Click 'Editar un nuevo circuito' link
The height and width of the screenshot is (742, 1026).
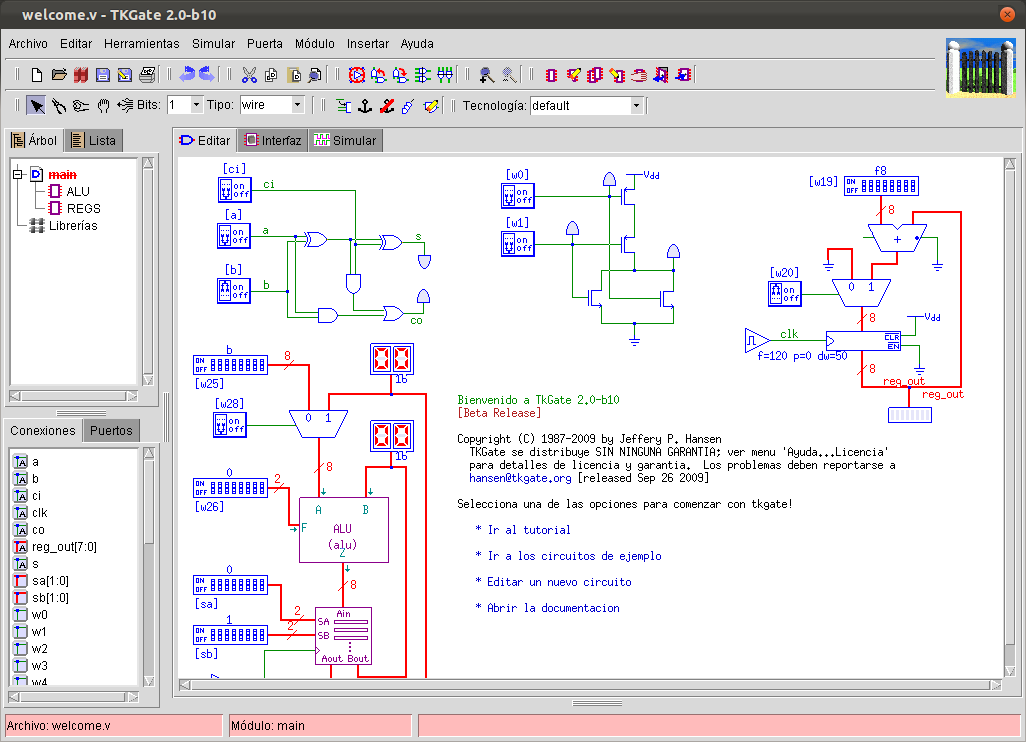tap(559, 582)
